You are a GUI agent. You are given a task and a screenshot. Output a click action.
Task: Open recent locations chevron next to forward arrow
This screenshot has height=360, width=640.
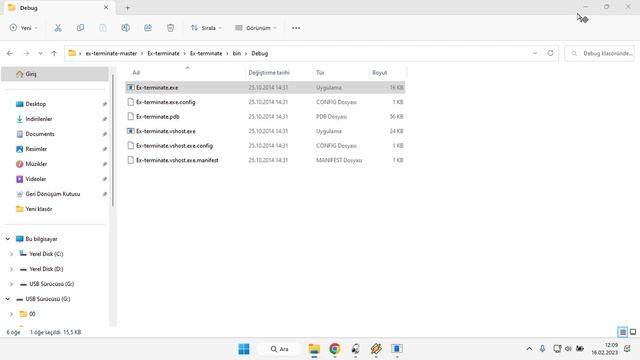pyautogui.click(x=40, y=53)
